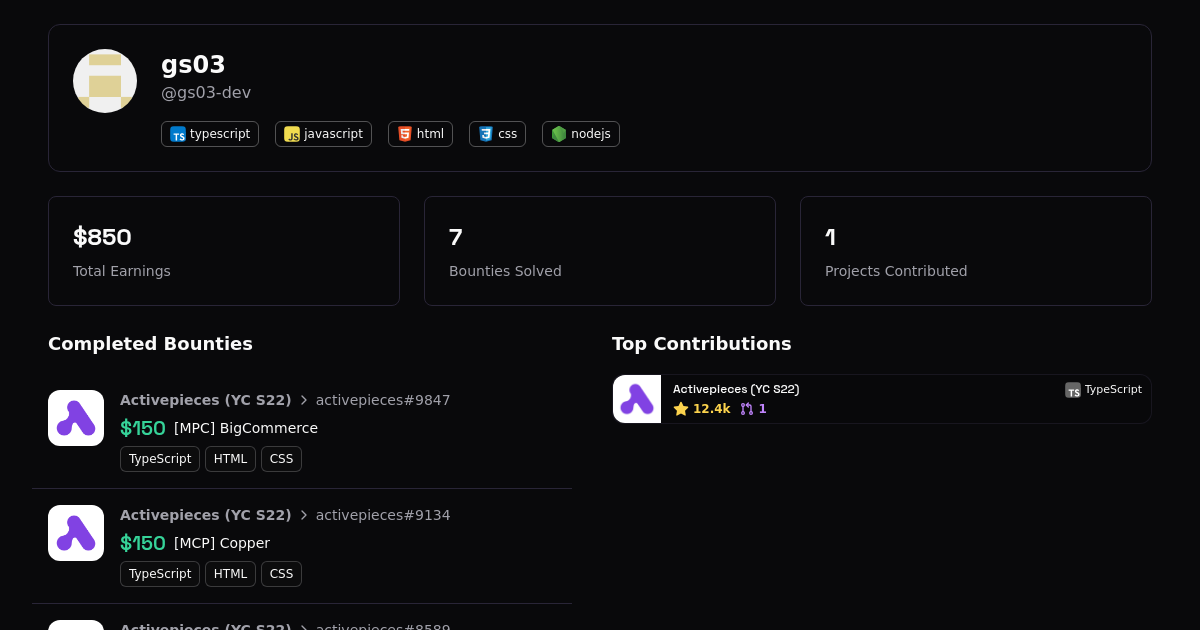The height and width of the screenshot is (630, 1200).
Task: Click the typescript skill tag icon
Action: 178,134
